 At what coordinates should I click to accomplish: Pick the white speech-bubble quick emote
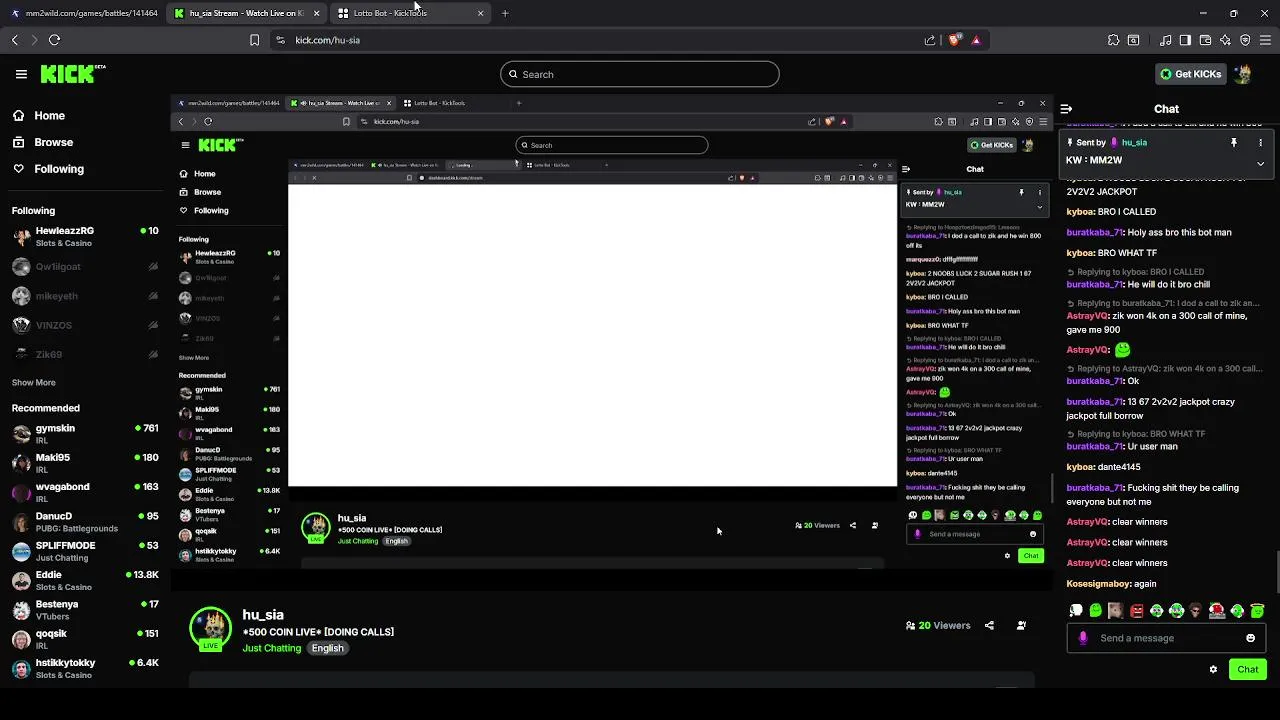(1076, 610)
